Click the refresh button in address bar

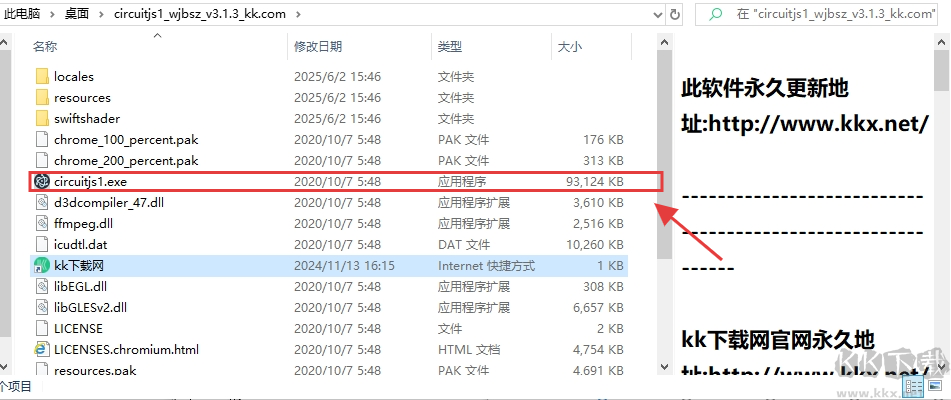point(674,14)
